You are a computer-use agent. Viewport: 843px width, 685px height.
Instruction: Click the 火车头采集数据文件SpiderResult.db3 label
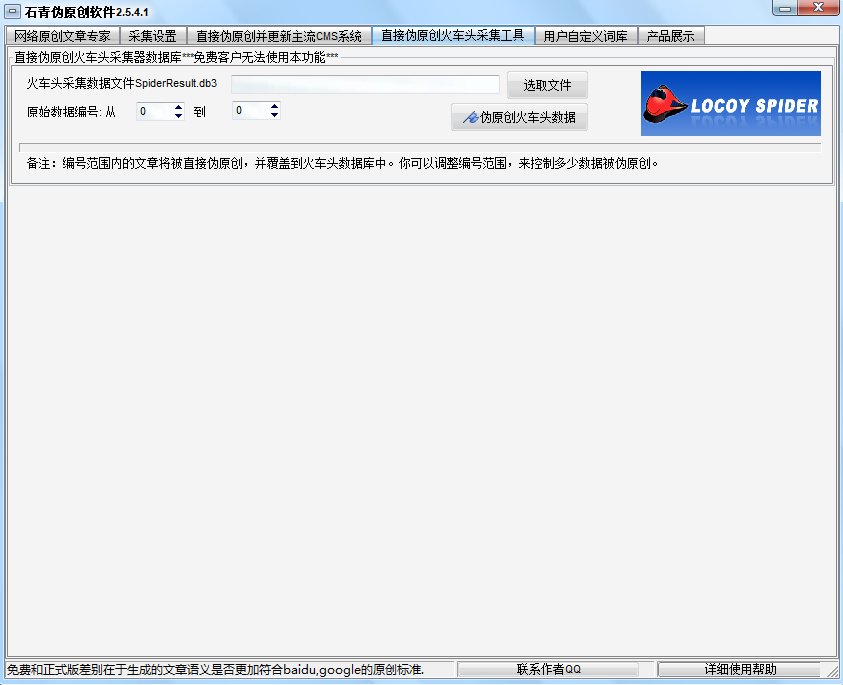tap(122, 83)
